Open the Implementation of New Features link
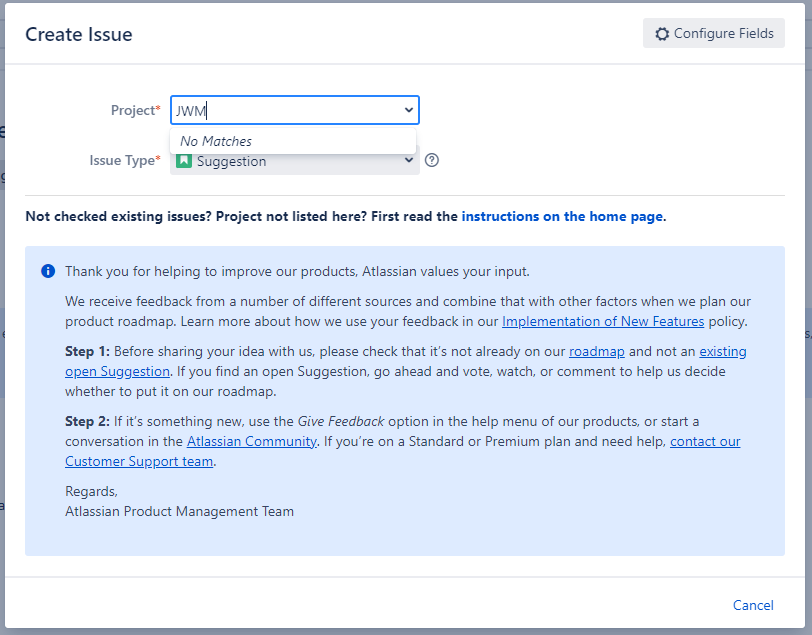Screen dimensions: 812x635 (603, 322)
